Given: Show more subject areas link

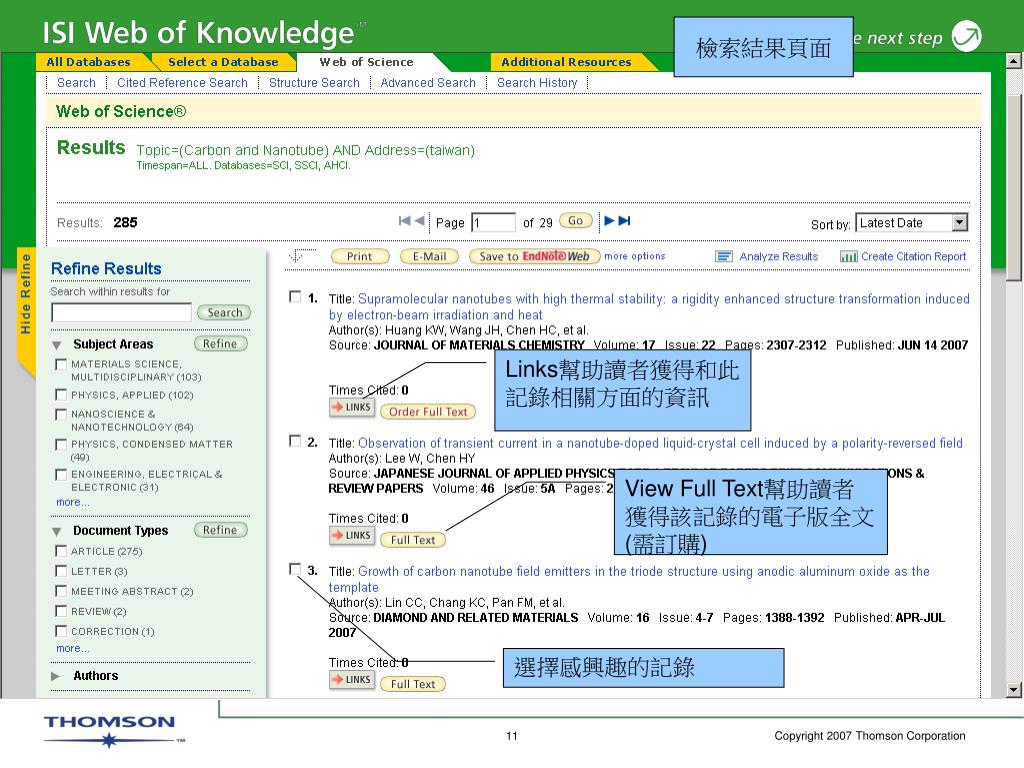Looking at the screenshot, I should [x=73, y=502].
